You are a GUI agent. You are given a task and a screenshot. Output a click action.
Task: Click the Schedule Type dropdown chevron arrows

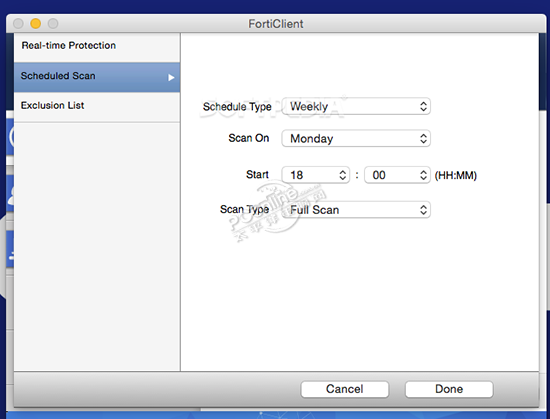[423, 106]
